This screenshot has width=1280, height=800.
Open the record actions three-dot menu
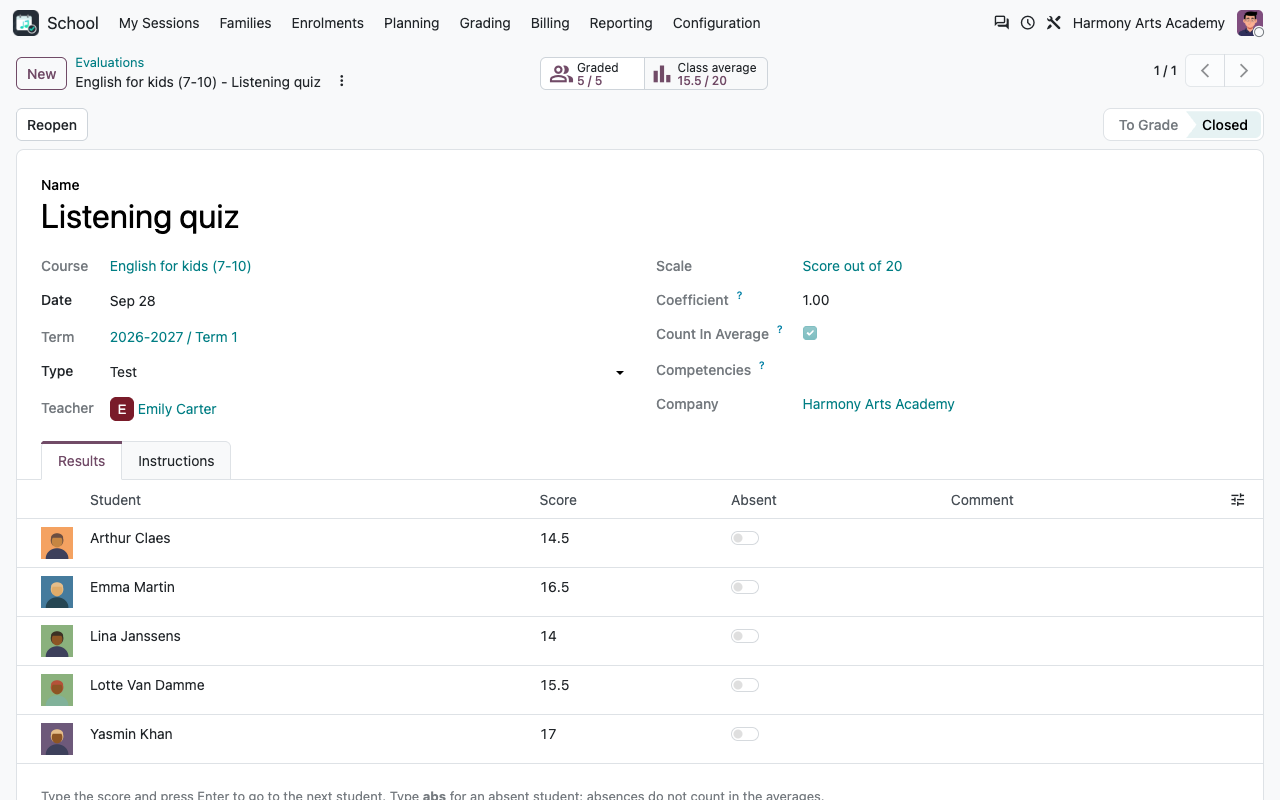coord(341,81)
